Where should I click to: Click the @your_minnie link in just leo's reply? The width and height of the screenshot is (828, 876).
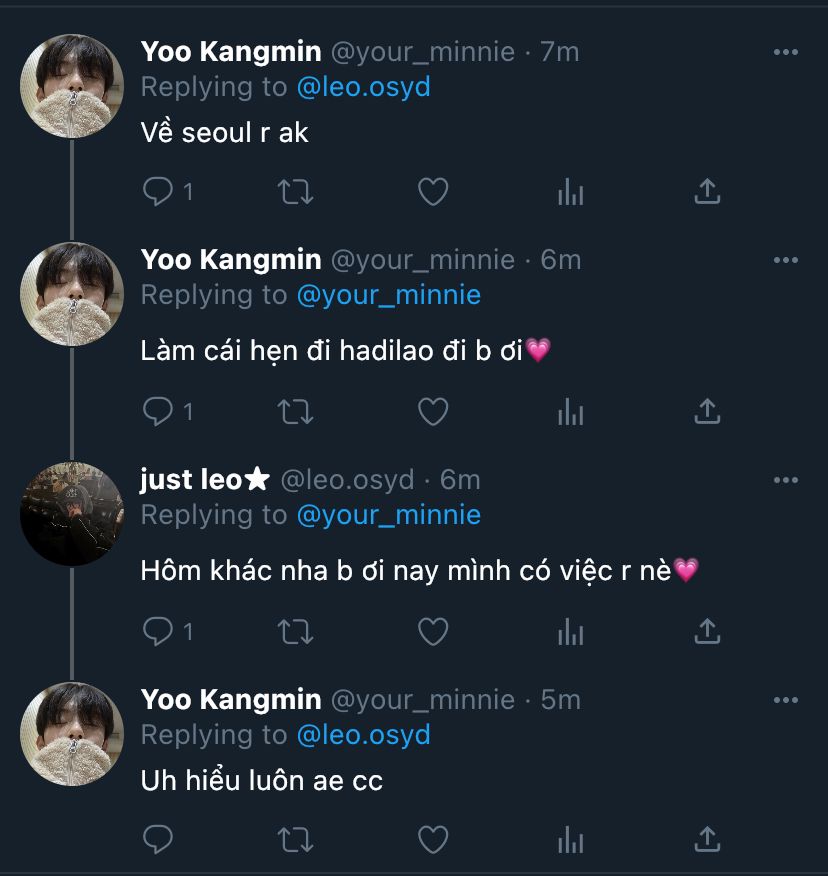click(388, 515)
